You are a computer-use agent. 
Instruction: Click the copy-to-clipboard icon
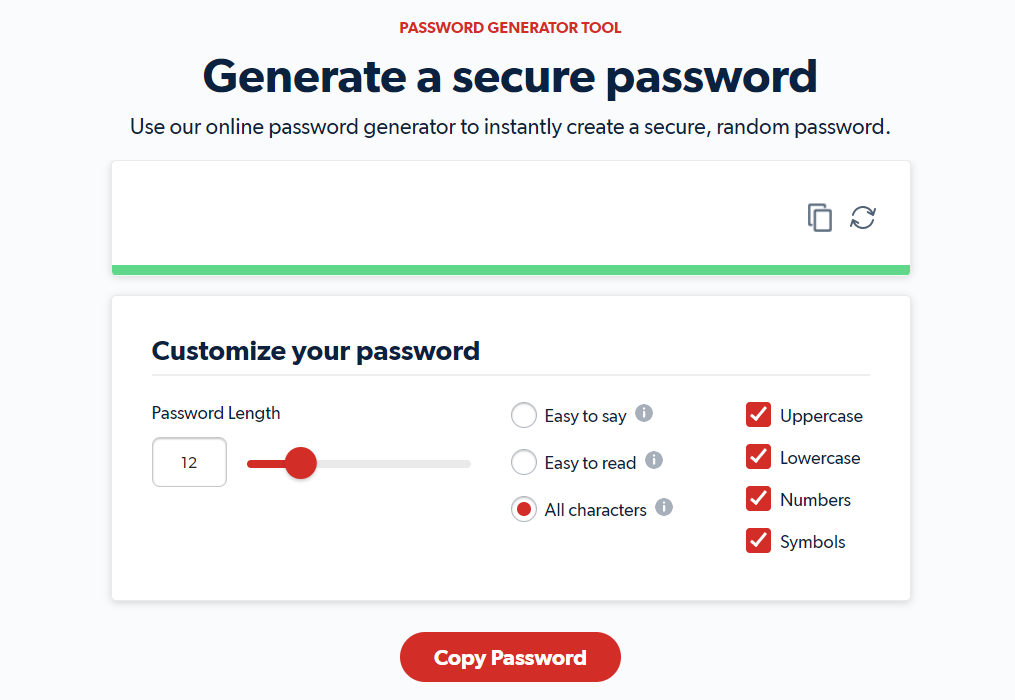(820, 217)
